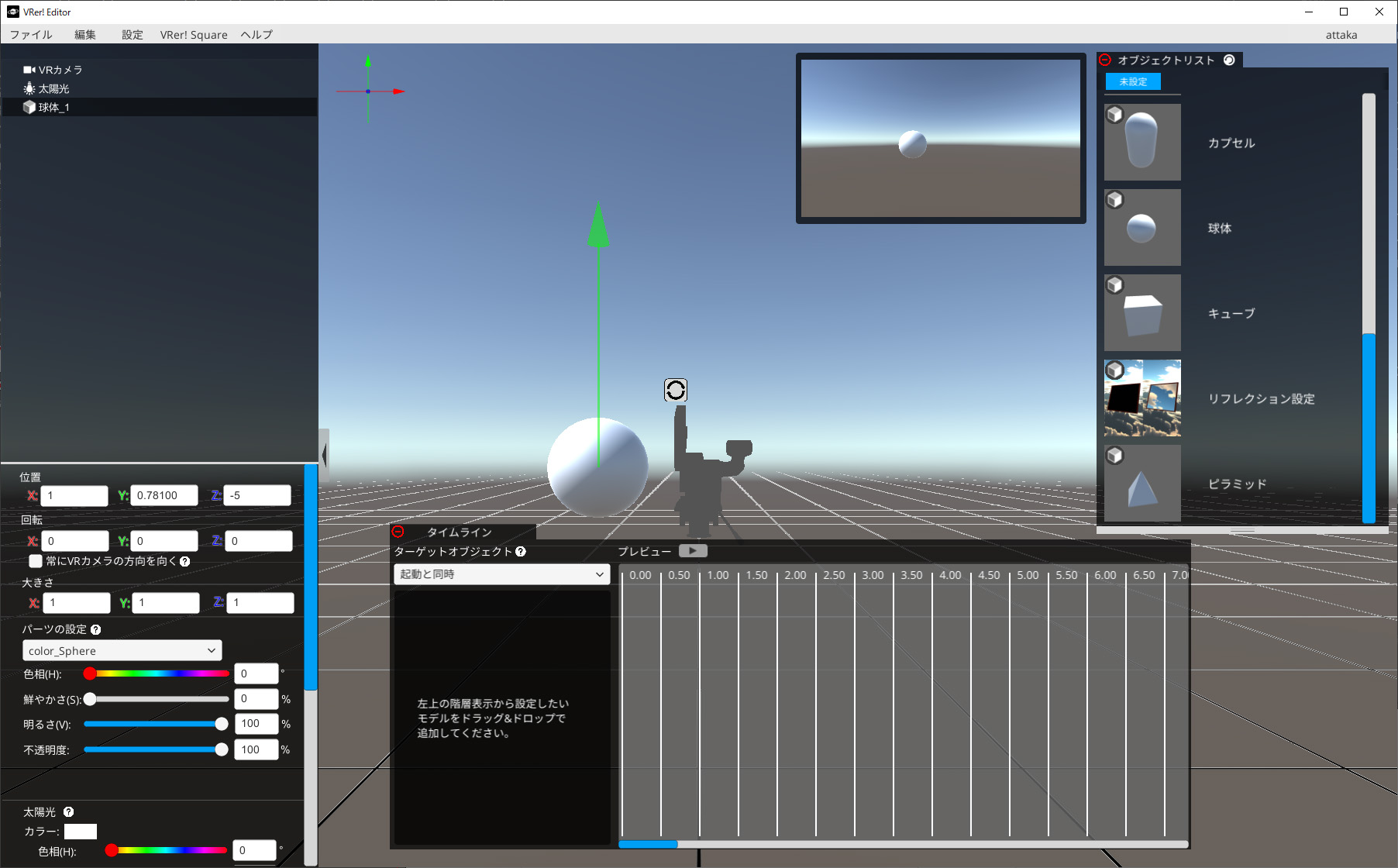Click the cube badge on 球体 thumbnail
The width and height of the screenshot is (1398, 868).
tap(1114, 200)
